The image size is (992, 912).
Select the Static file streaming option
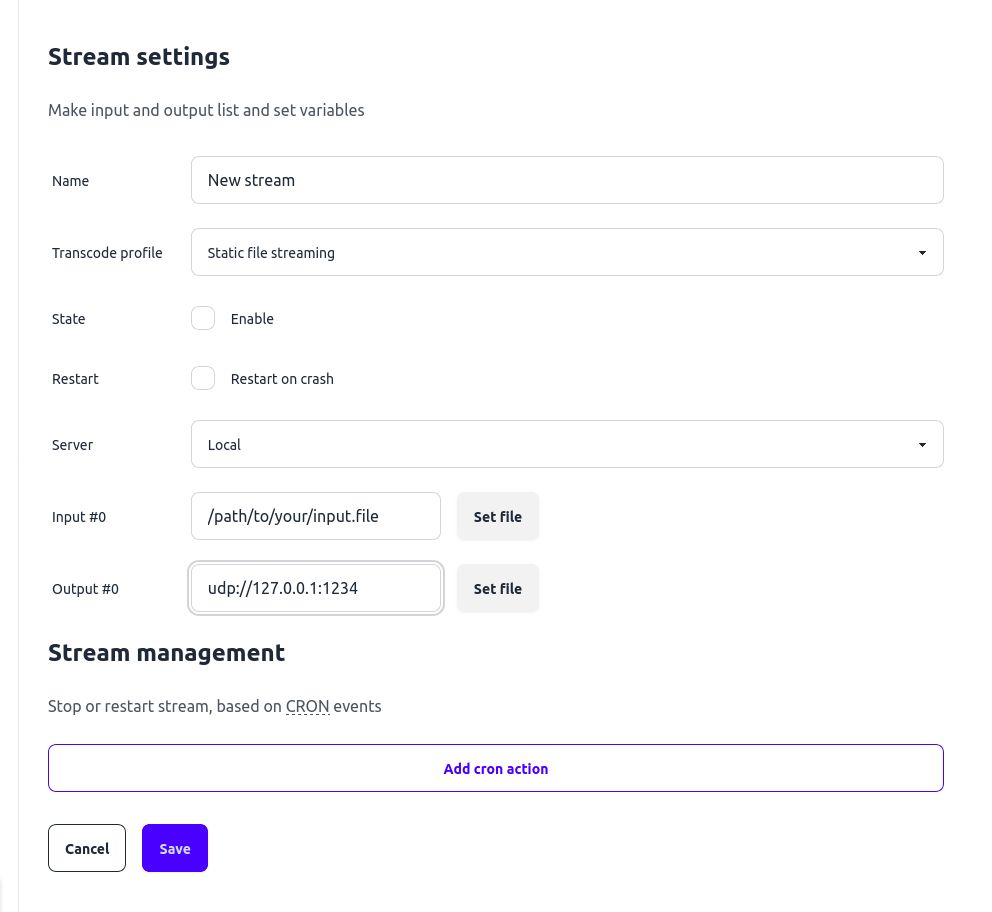[x=567, y=252]
